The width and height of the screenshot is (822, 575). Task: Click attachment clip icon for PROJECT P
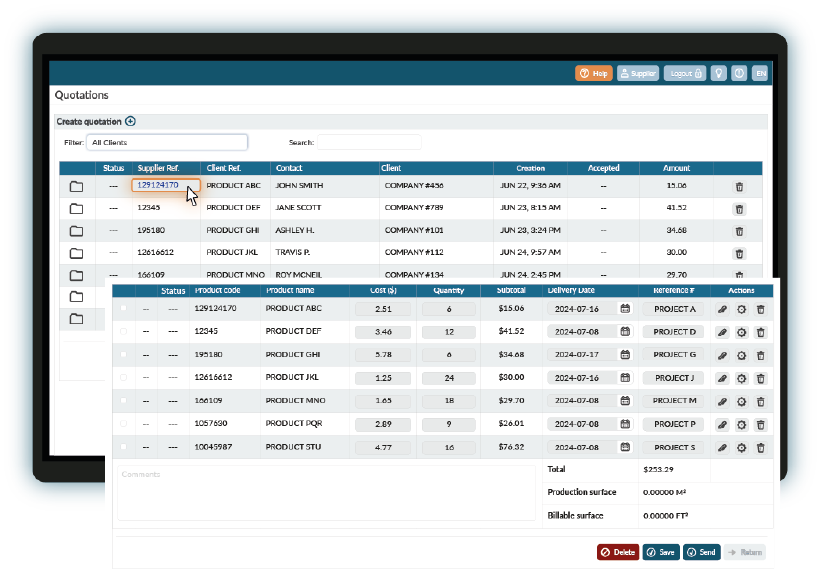click(722, 425)
